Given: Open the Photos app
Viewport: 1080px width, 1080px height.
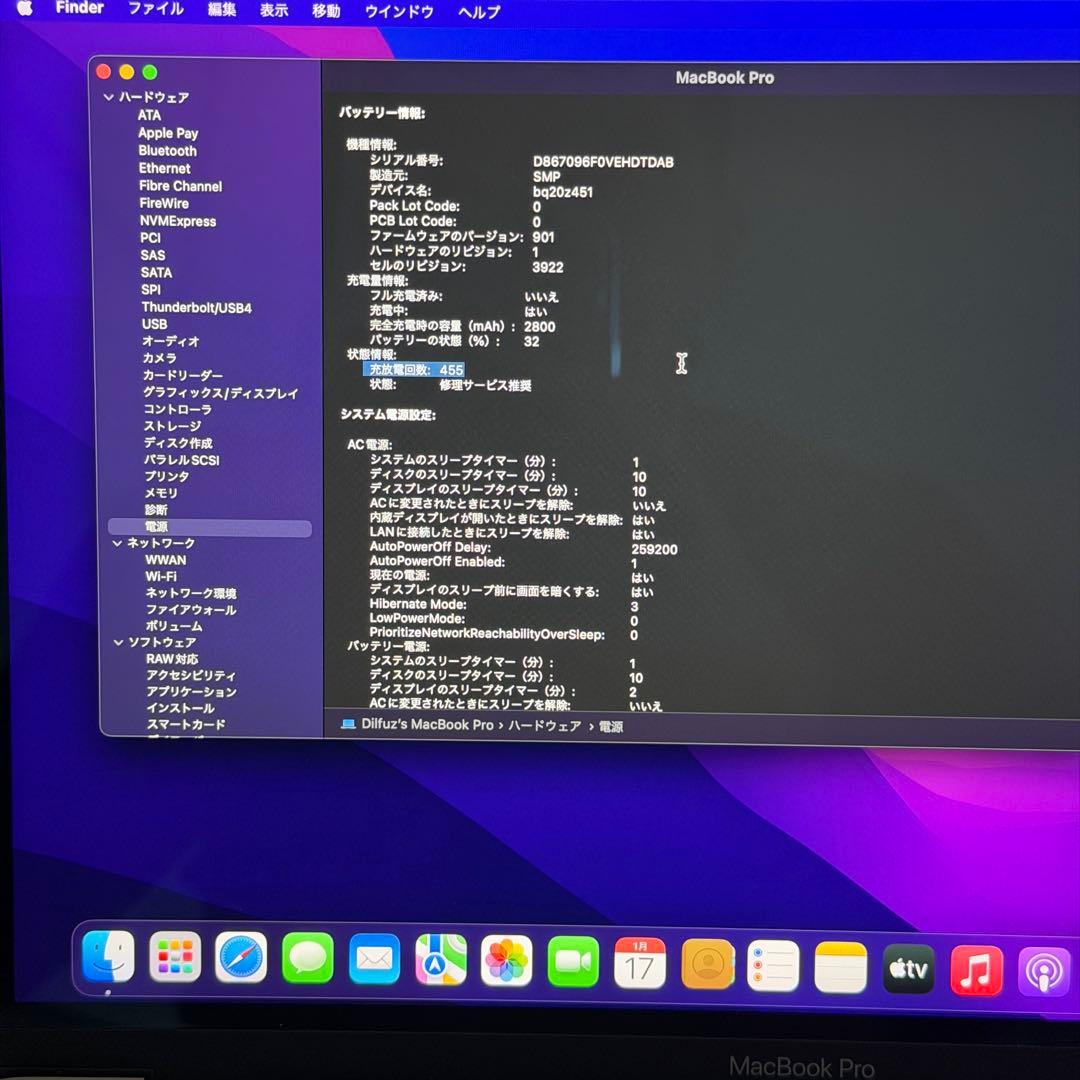Looking at the screenshot, I should [x=506, y=961].
